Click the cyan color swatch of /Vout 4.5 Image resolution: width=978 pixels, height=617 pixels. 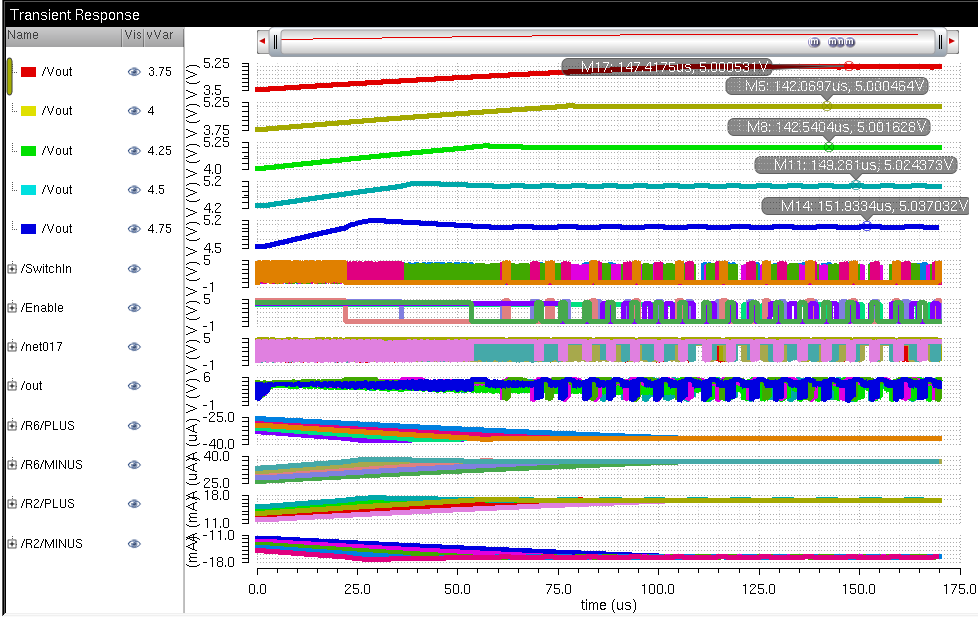pyautogui.click(x=29, y=190)
